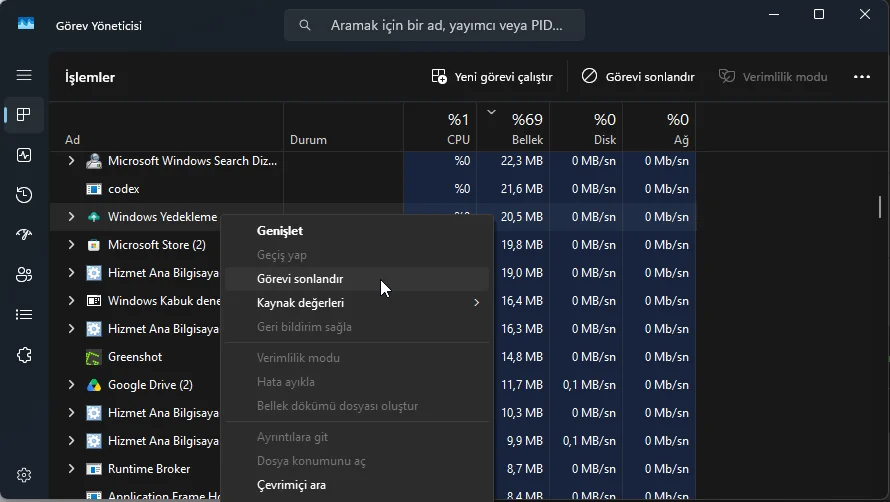The width and height of the screenshot is (890, 502).
Task: Expand the Microsoft Windows Search row
Action: coord(71,161)
